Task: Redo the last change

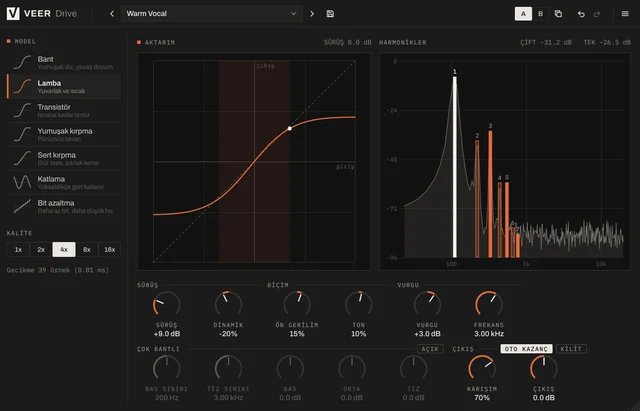Action: pyautogui.click(x=597, y=14)
